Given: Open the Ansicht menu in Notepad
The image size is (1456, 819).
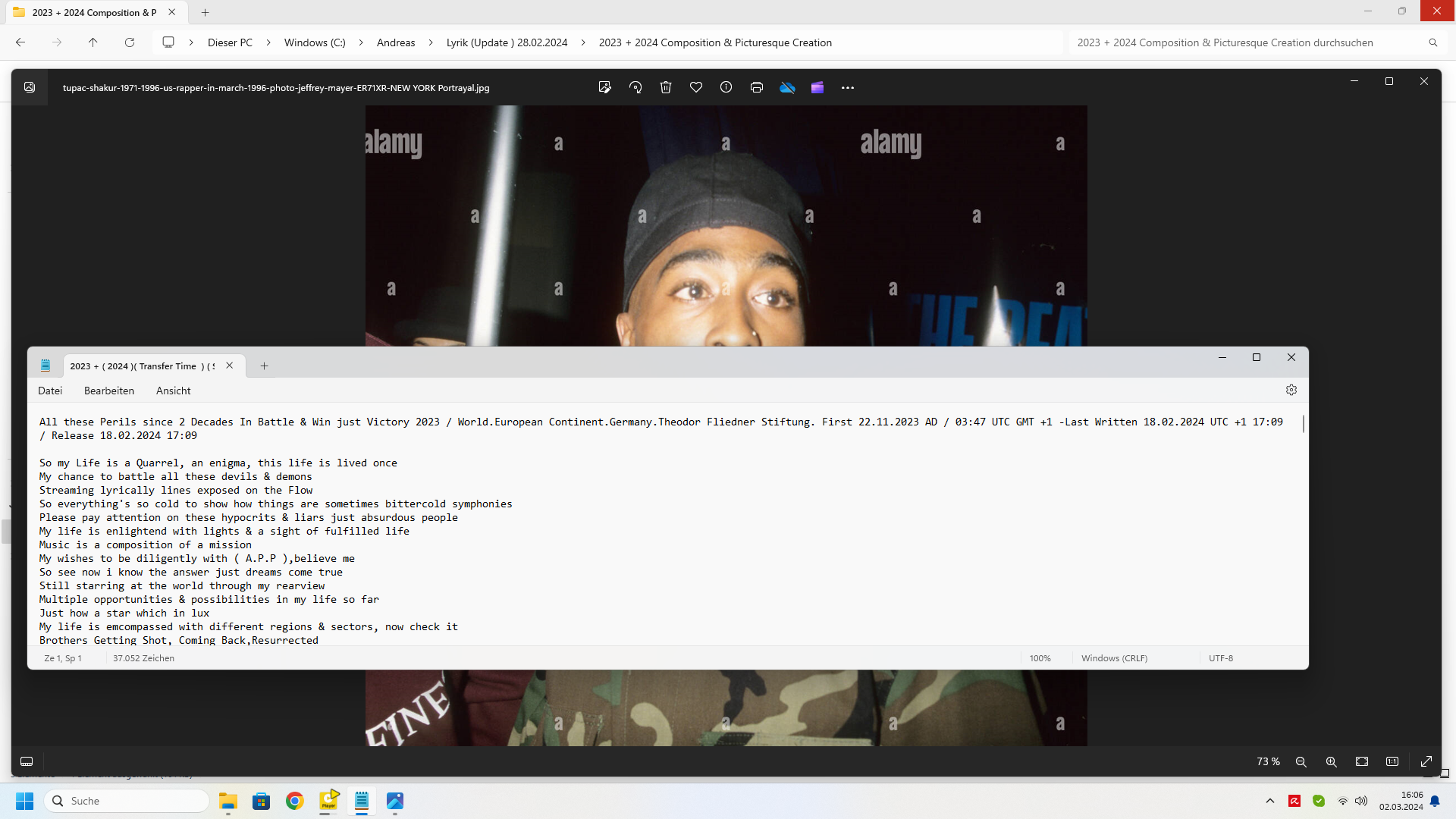Looking at the screenshot, I should tap(174, 391).
